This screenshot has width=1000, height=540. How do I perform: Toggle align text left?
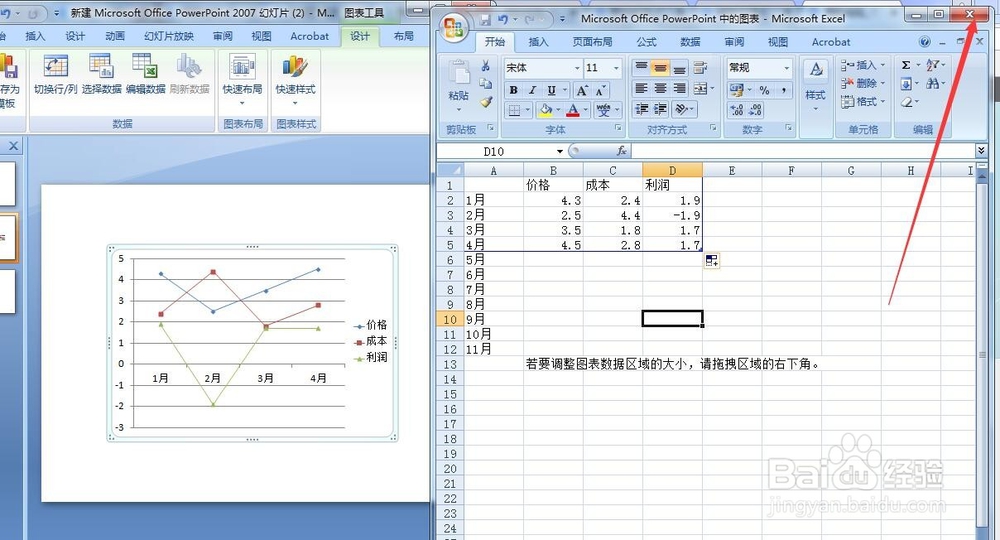pyautogui.click(x=642, y=89)
